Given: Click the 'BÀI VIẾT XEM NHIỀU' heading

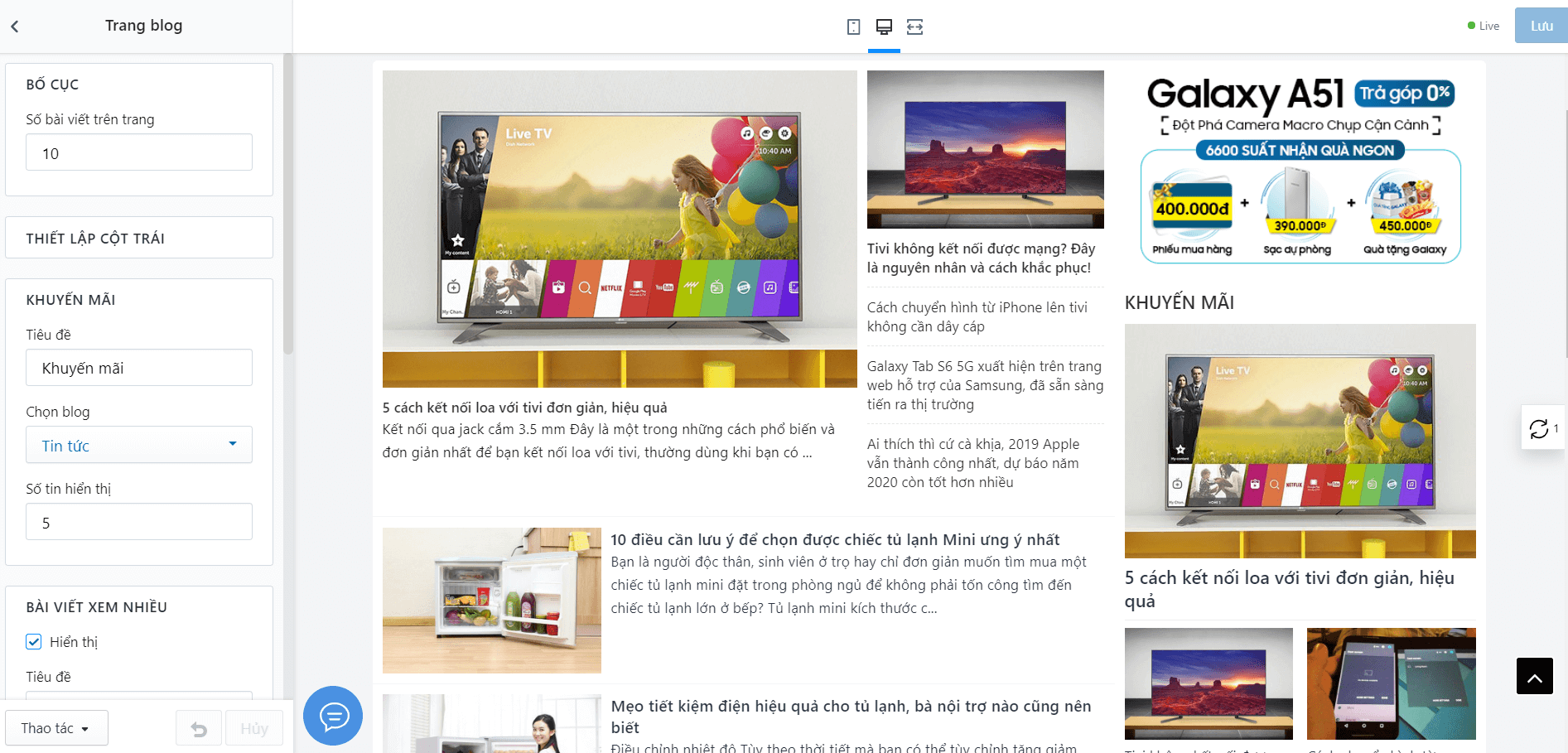Looking at the screenshot, I should pos(97,607).
